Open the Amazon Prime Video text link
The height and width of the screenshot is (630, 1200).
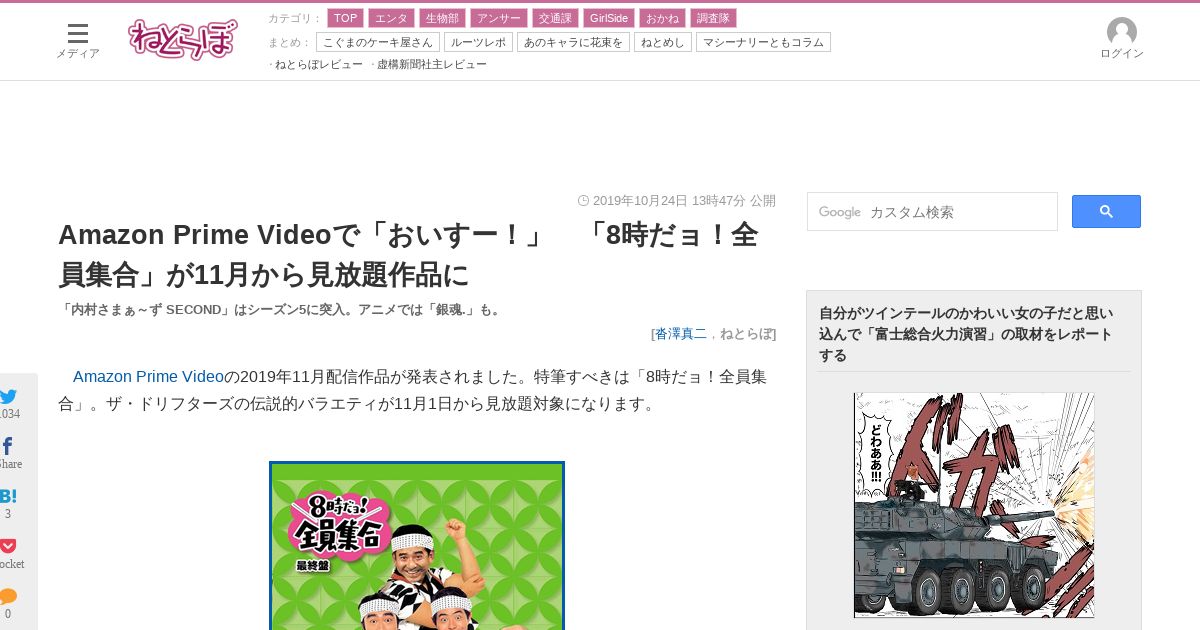pos(148,377)
